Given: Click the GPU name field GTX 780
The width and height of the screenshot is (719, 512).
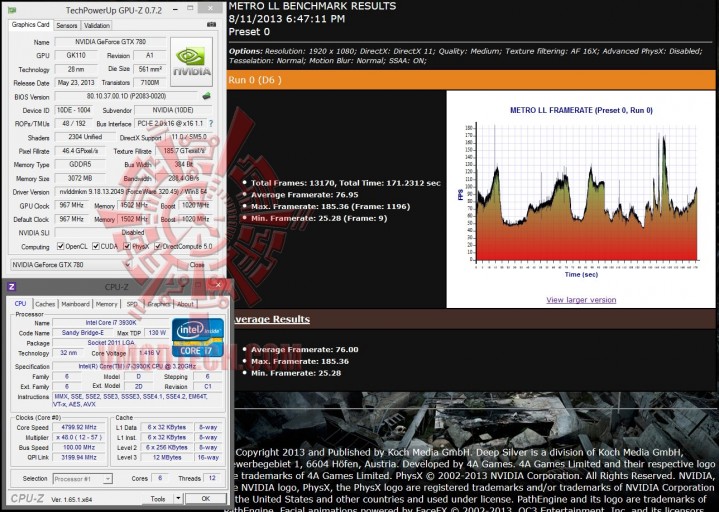Looking at the screenshot, I should coord(110,42).
